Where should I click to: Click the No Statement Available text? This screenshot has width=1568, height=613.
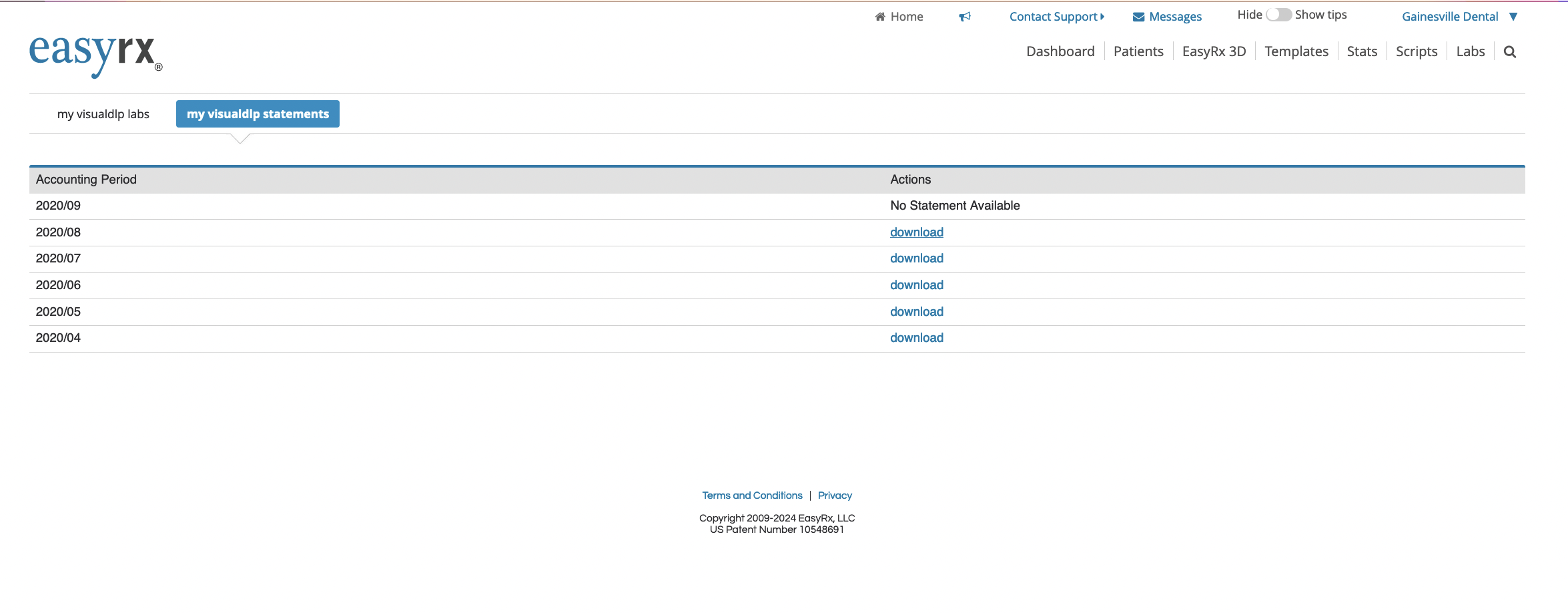point(955,206)
